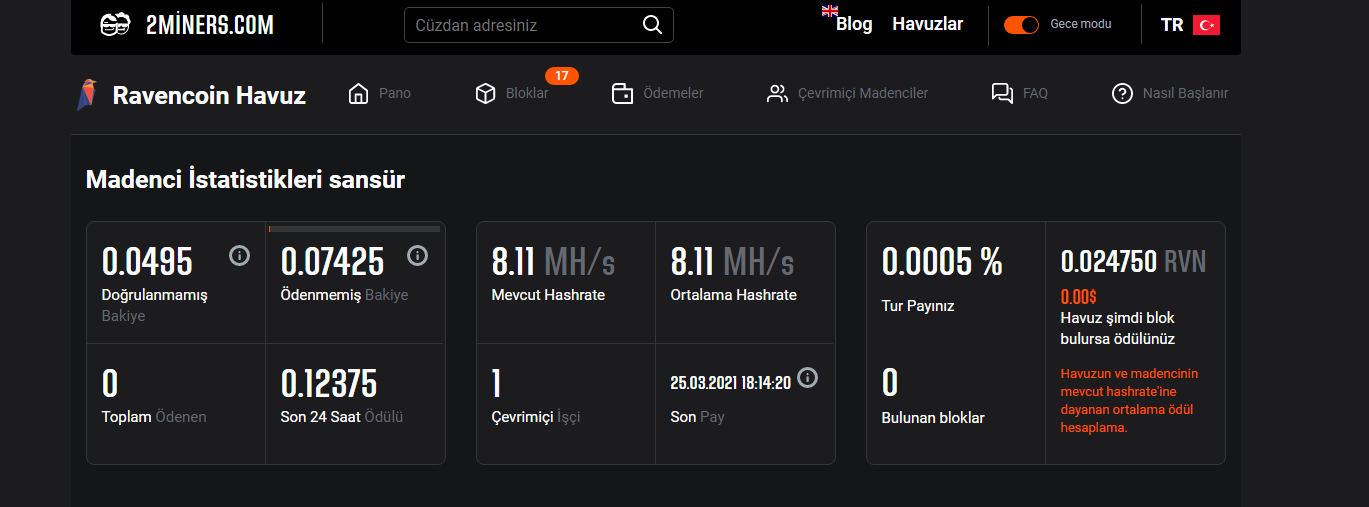
Task: Open the Çevrimiçi Madenciler tab
Action: [848, 94]
